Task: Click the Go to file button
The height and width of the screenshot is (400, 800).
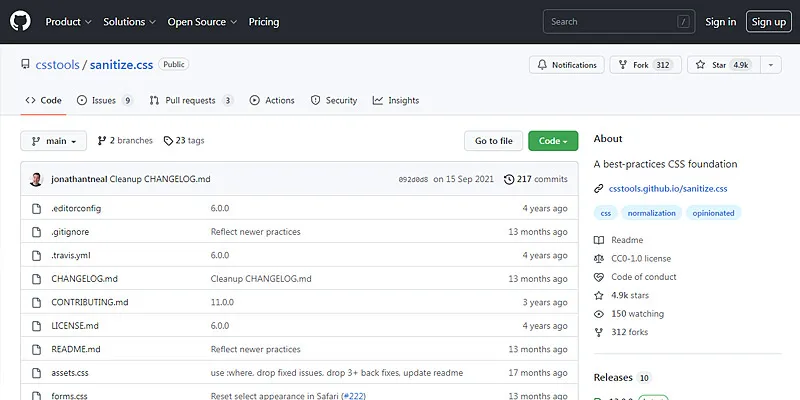Action: click(493, 141)
